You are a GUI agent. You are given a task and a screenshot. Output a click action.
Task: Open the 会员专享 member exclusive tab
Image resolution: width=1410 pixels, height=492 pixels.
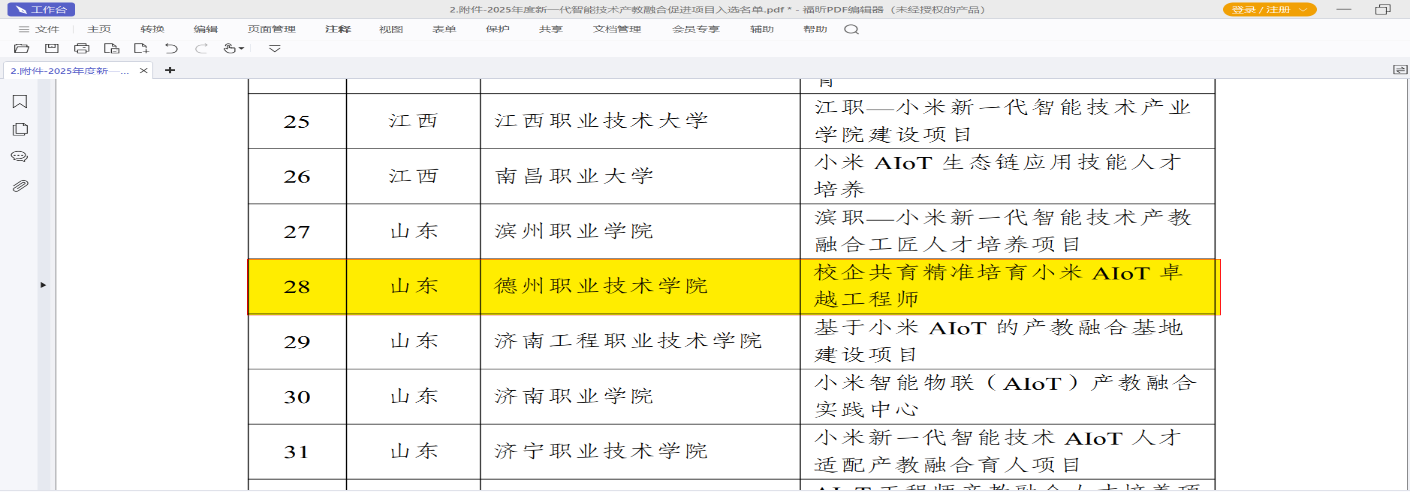click(x=695, y=29)
